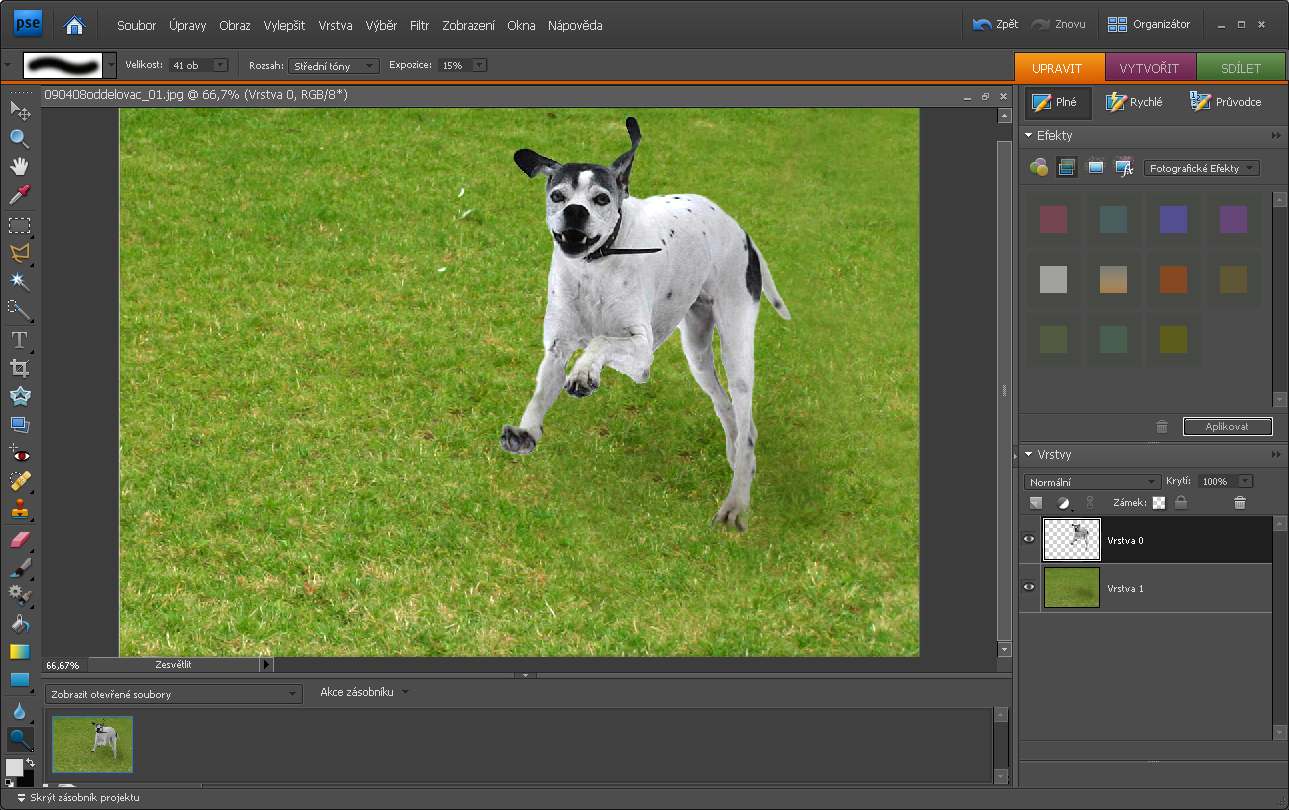Click the foreground color swatch
This screenshot has height=810, width=1289.
tap(14, 767)
